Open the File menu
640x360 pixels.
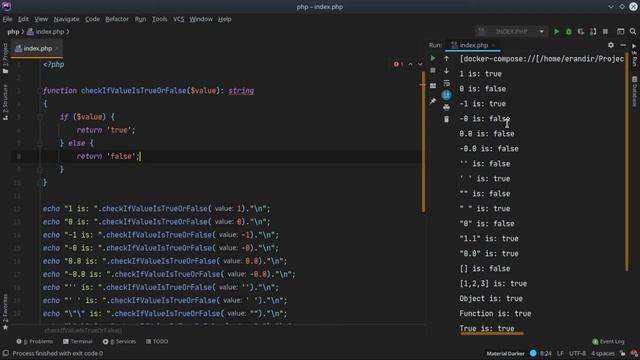(x=7, y=19)
